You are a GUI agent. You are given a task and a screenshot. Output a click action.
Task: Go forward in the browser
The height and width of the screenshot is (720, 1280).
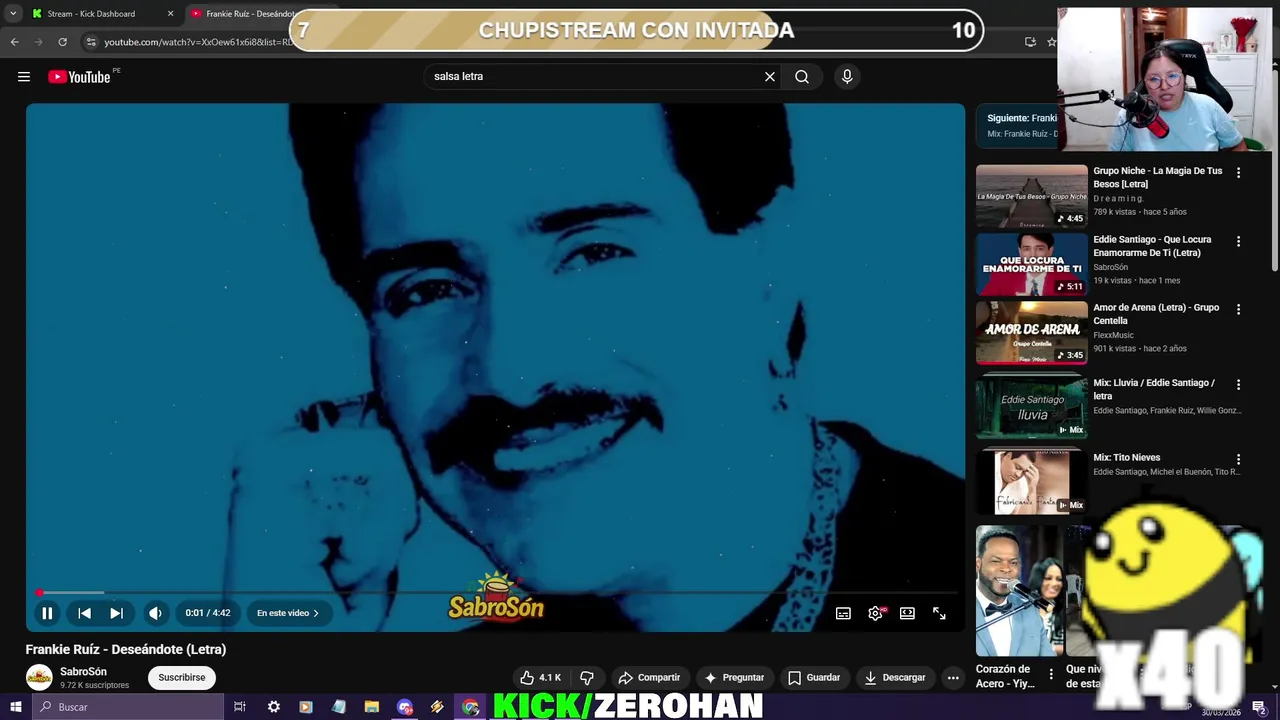pyautogui.click(x=39, y=42)
